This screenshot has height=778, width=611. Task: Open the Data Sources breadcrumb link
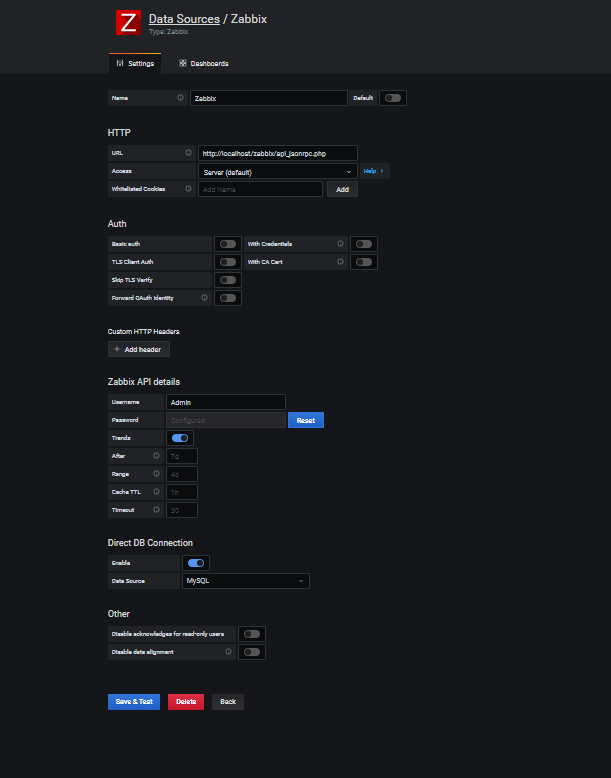(184, 19)
